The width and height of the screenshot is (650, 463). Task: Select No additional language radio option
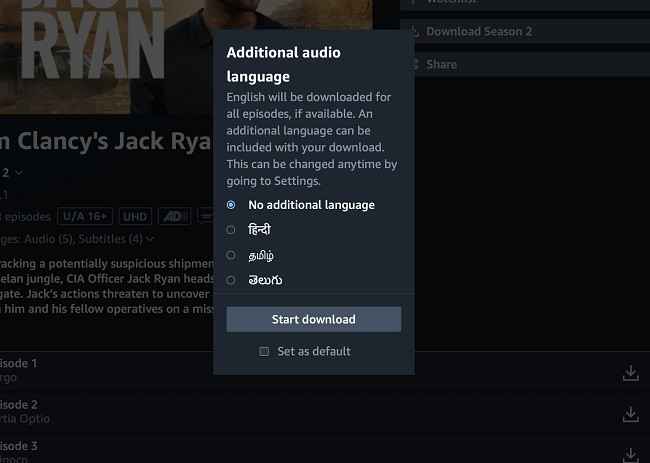(x=231, y=205)
